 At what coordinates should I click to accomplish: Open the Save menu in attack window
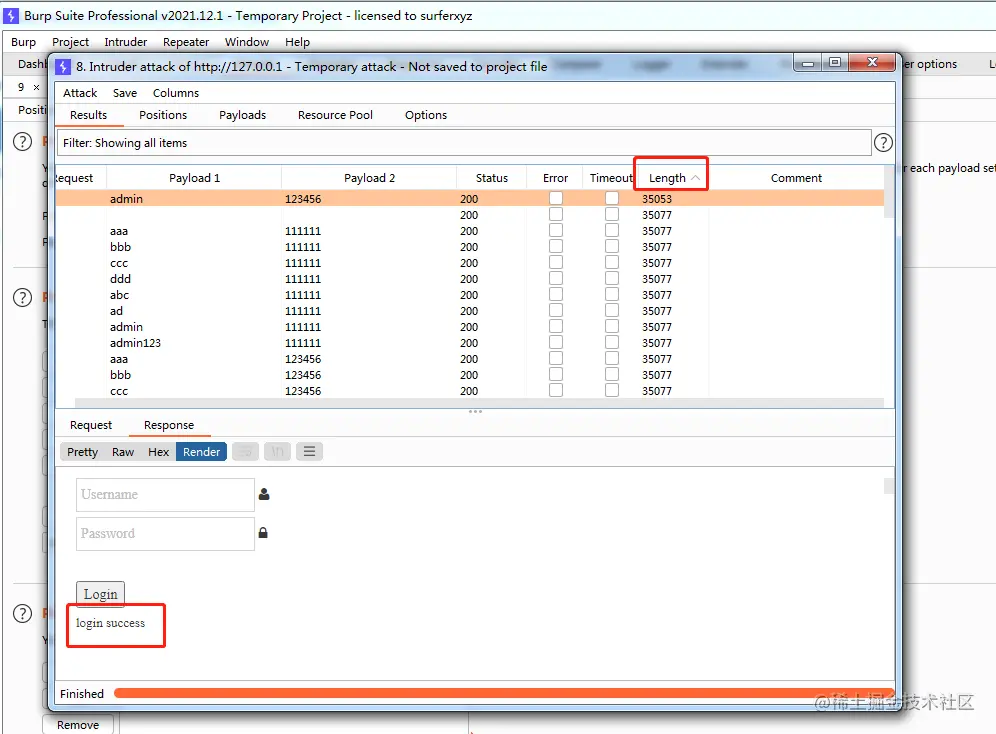124,93
